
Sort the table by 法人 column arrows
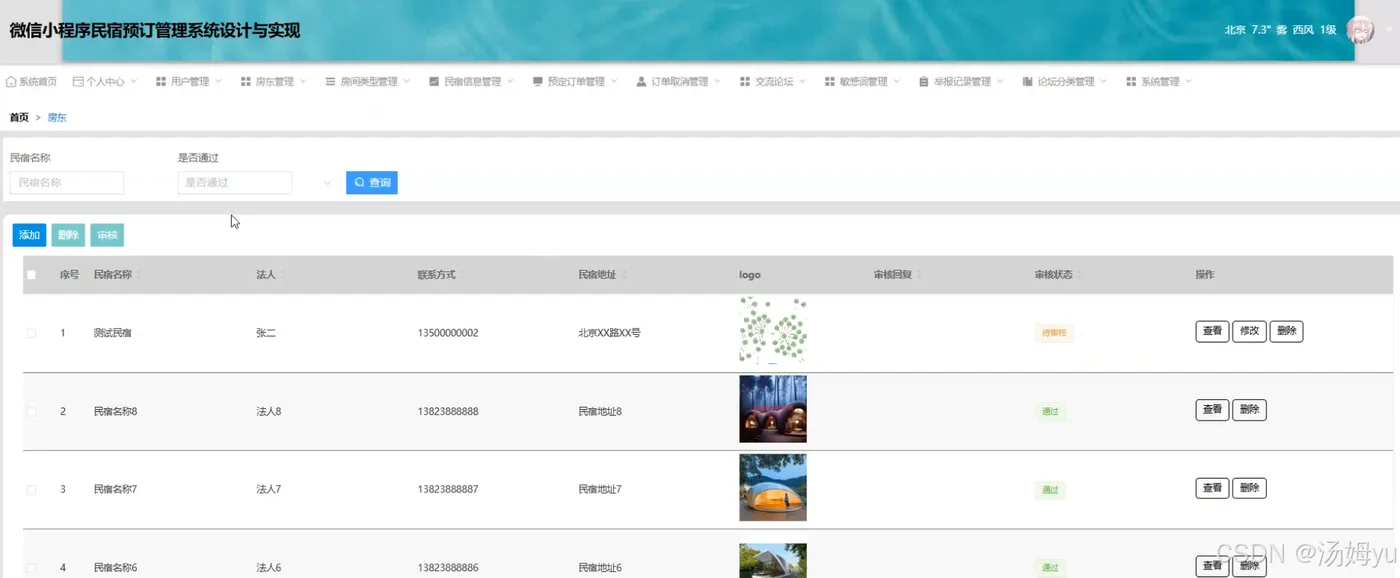click(283, 275)
